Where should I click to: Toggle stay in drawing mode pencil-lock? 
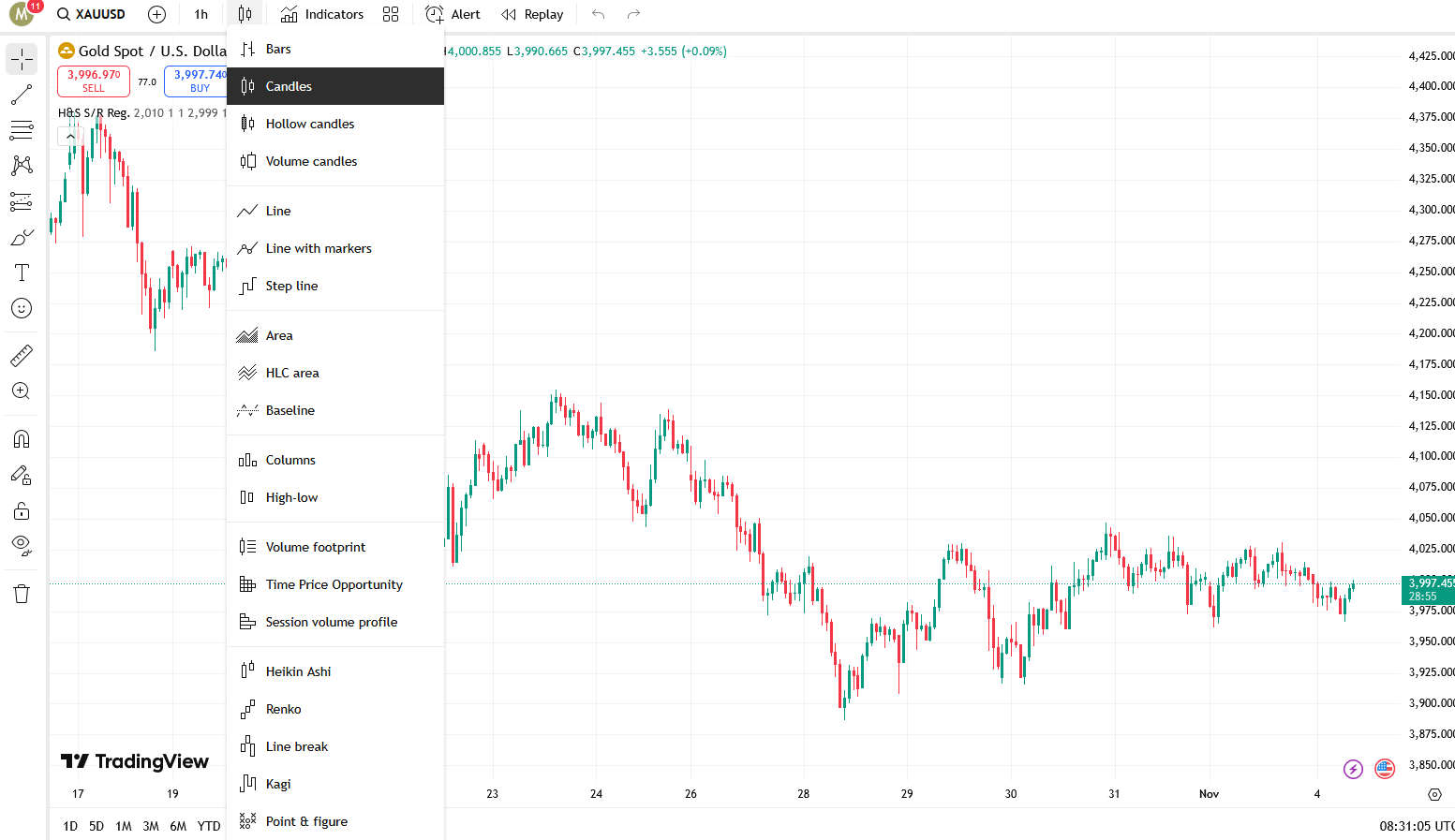(x=22, y=476)
